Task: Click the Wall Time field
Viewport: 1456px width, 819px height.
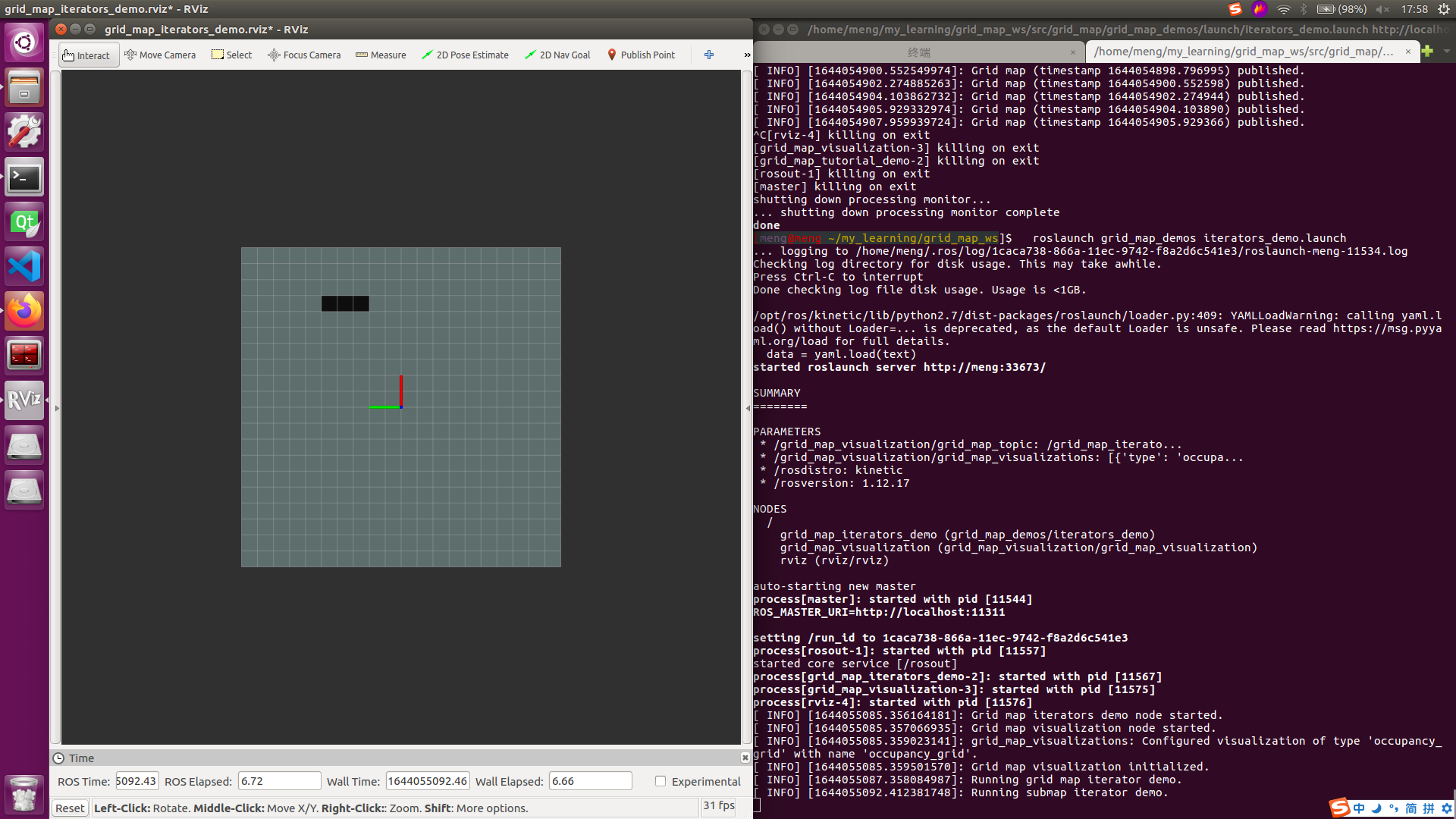Action: tap(428, 781)
